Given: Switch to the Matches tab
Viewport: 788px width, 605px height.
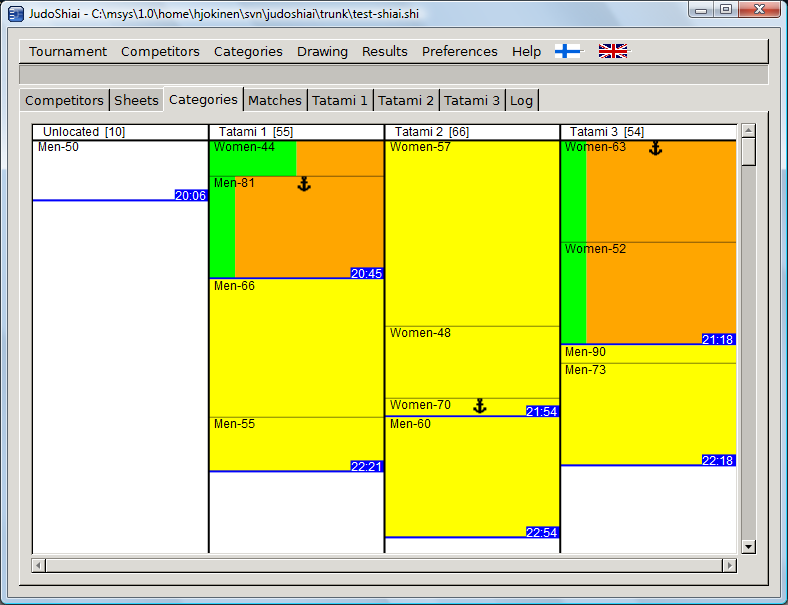Looking at the screenshot, I should coord(274,100).
